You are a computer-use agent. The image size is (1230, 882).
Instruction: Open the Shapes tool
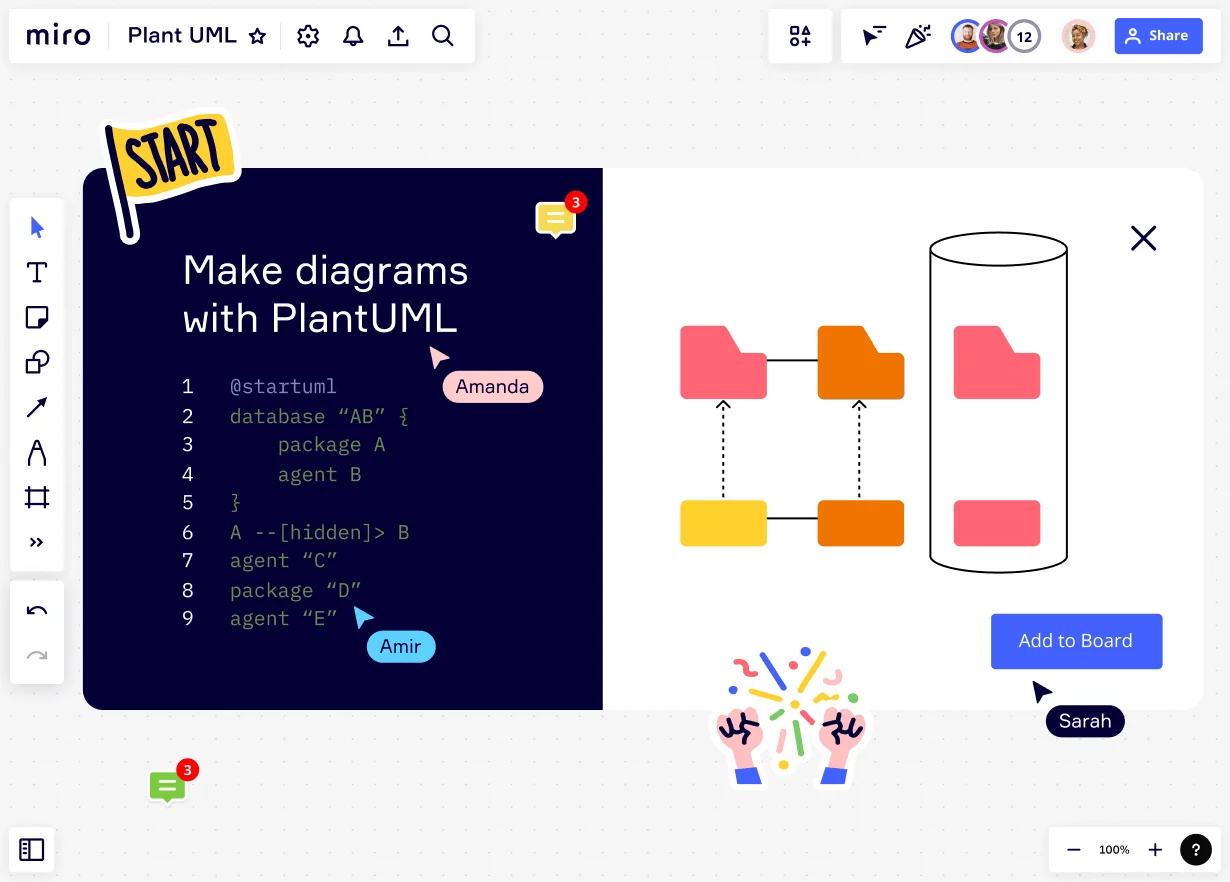[x=37, y=362]
